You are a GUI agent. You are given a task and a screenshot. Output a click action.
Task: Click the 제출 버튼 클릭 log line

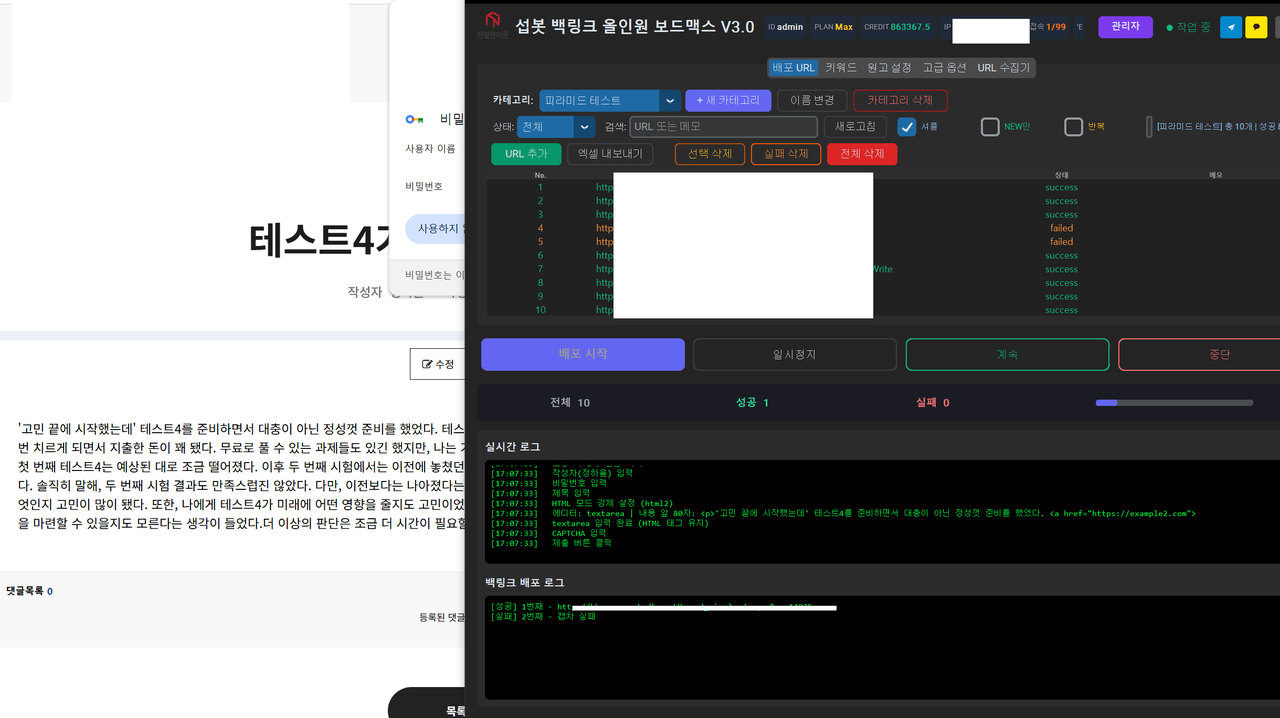click(x=551, y=543)
